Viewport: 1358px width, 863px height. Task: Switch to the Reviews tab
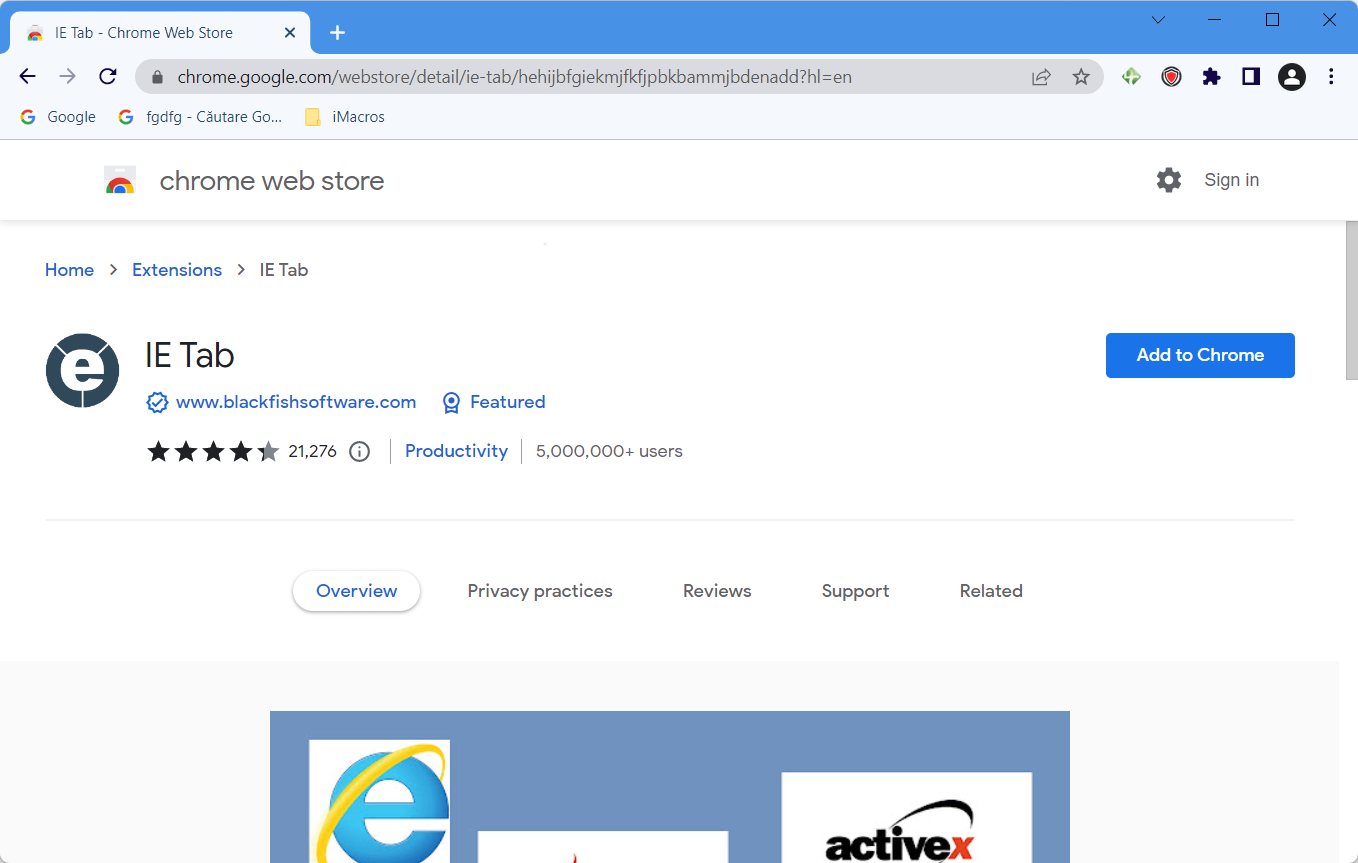tap(717, 591)
